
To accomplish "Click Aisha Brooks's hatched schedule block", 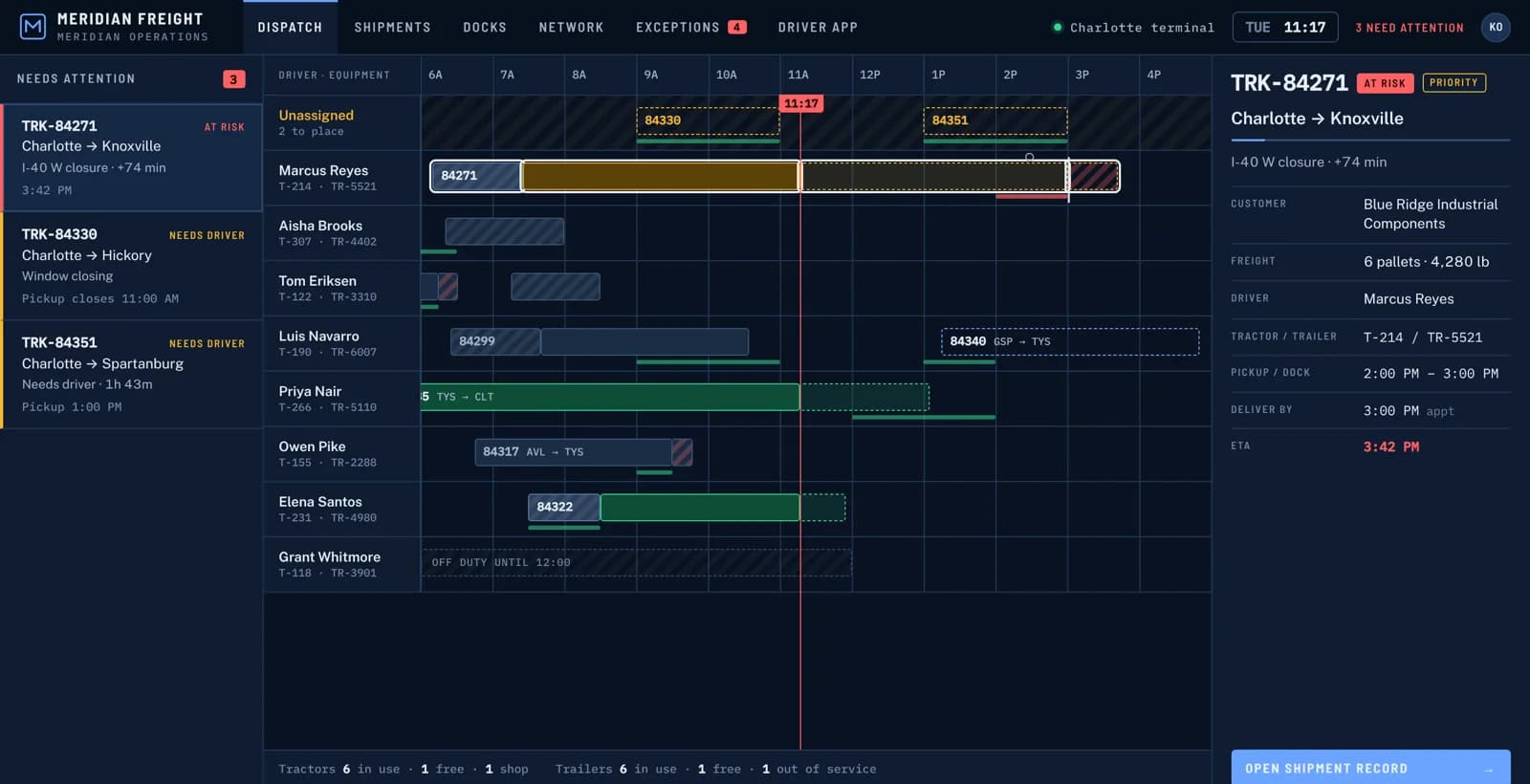I will (505, 231).
